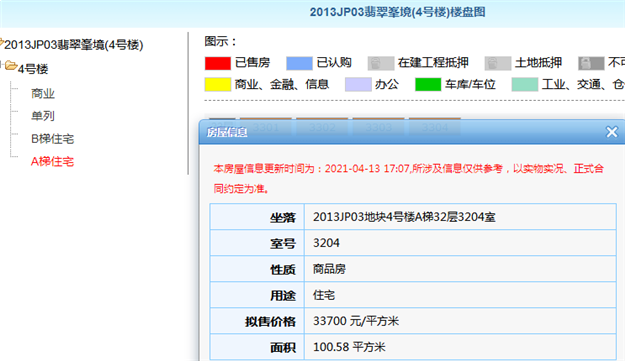Click the price 33700 元/平方米
The width and height of the screenshot is (625, 361).
pyautogui.click(x=356, y=321)
